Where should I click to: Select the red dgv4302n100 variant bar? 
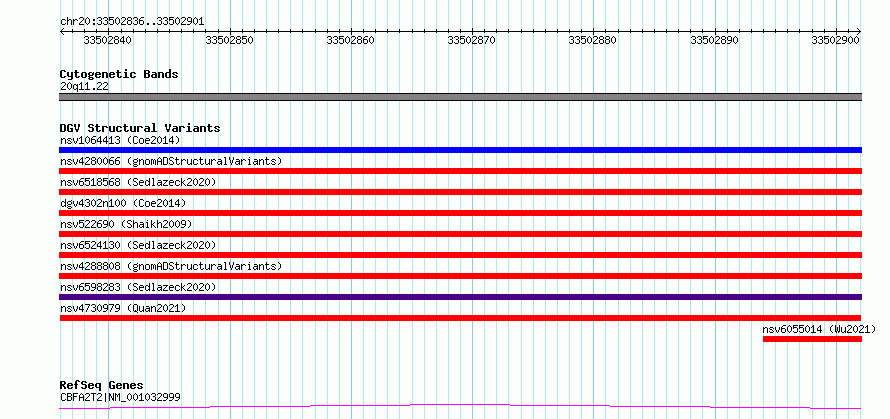point(460,213)
